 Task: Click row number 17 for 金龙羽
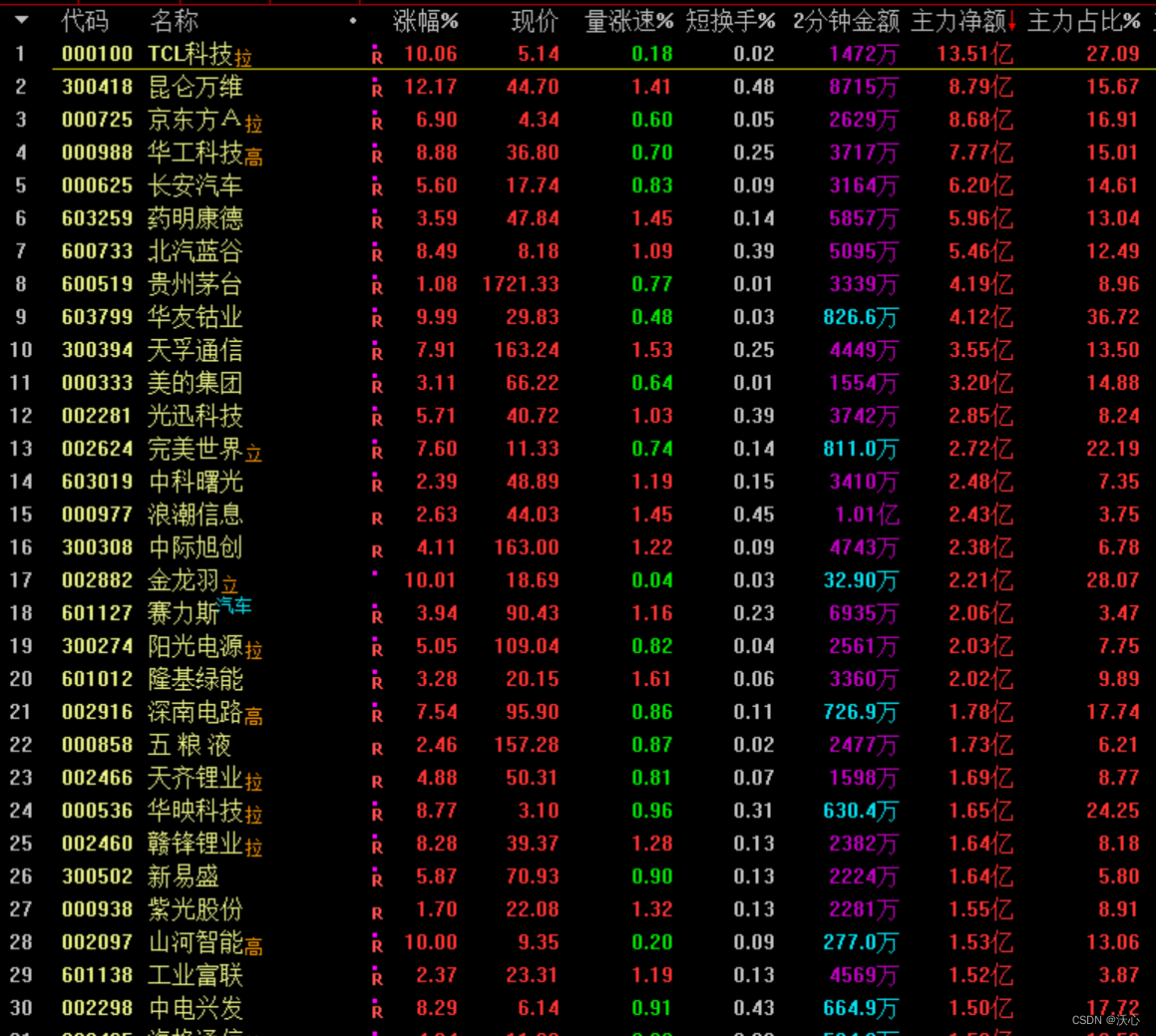21,580
